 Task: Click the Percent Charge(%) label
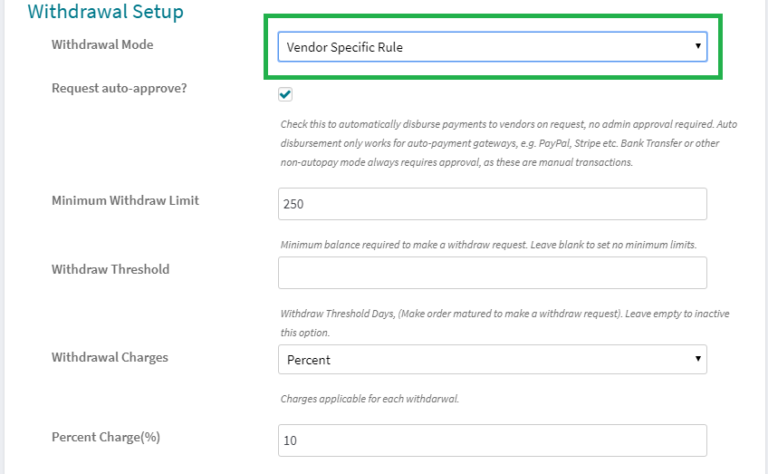coord(106,437)
